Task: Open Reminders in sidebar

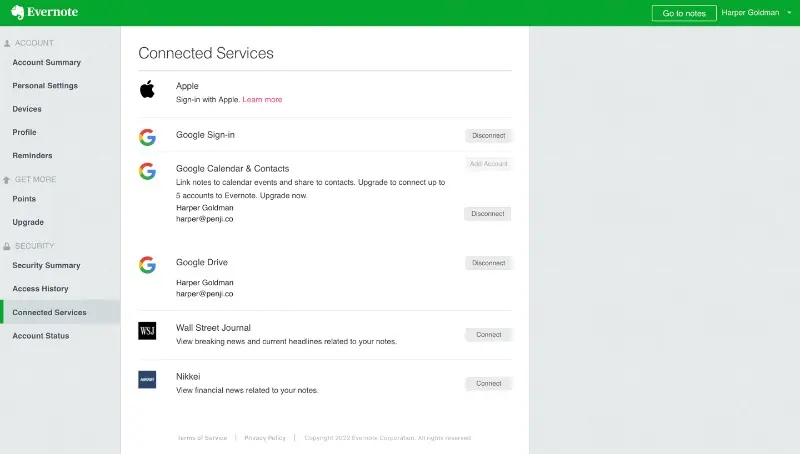Action: (x=32, y=156)
